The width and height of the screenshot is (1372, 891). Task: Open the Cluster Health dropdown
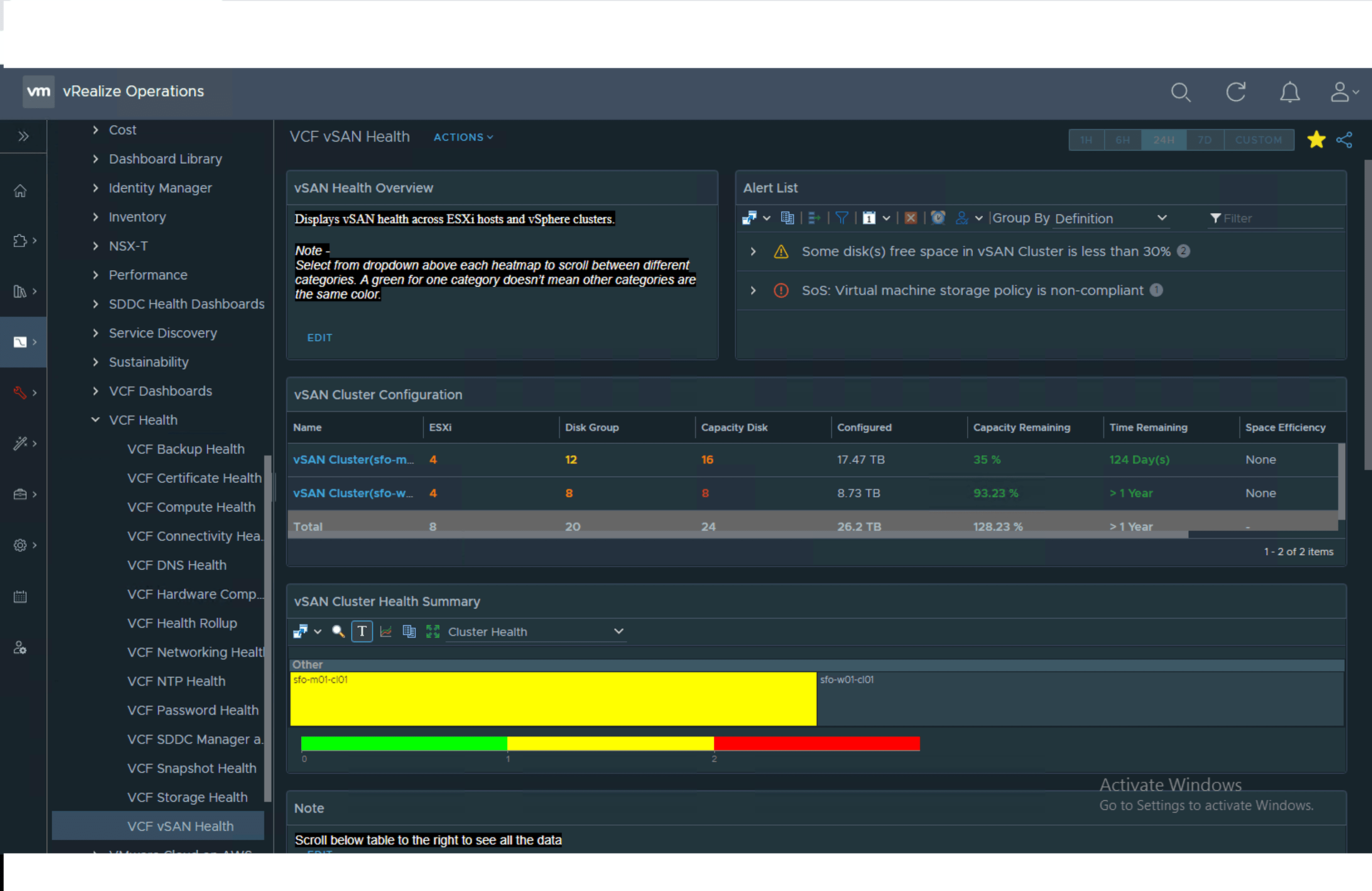click(535, 632)
